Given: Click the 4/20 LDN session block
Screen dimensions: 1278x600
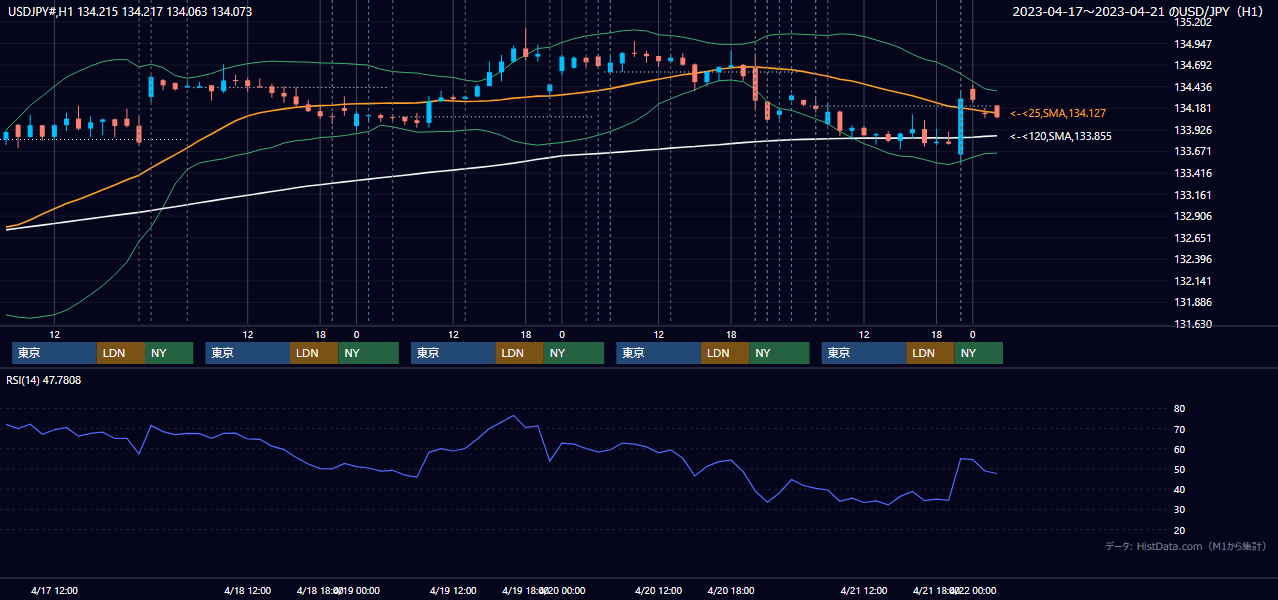Looking at the screenshot, I should pyautogui.click(x=726, y=353).
